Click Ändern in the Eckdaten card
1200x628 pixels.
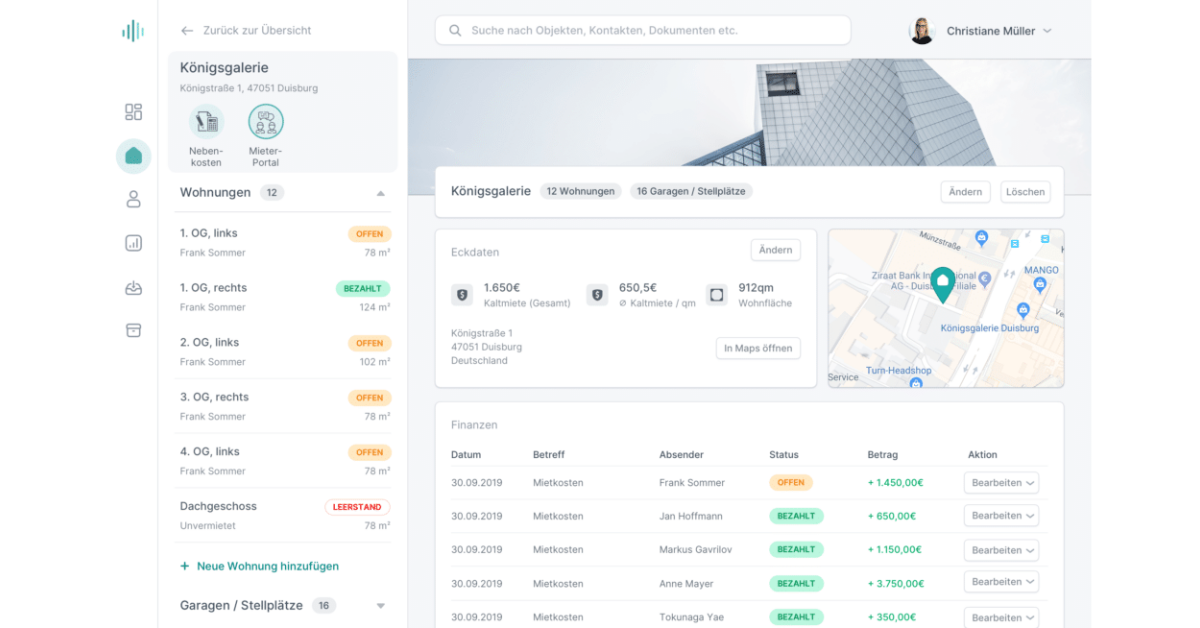coord(775,250)
